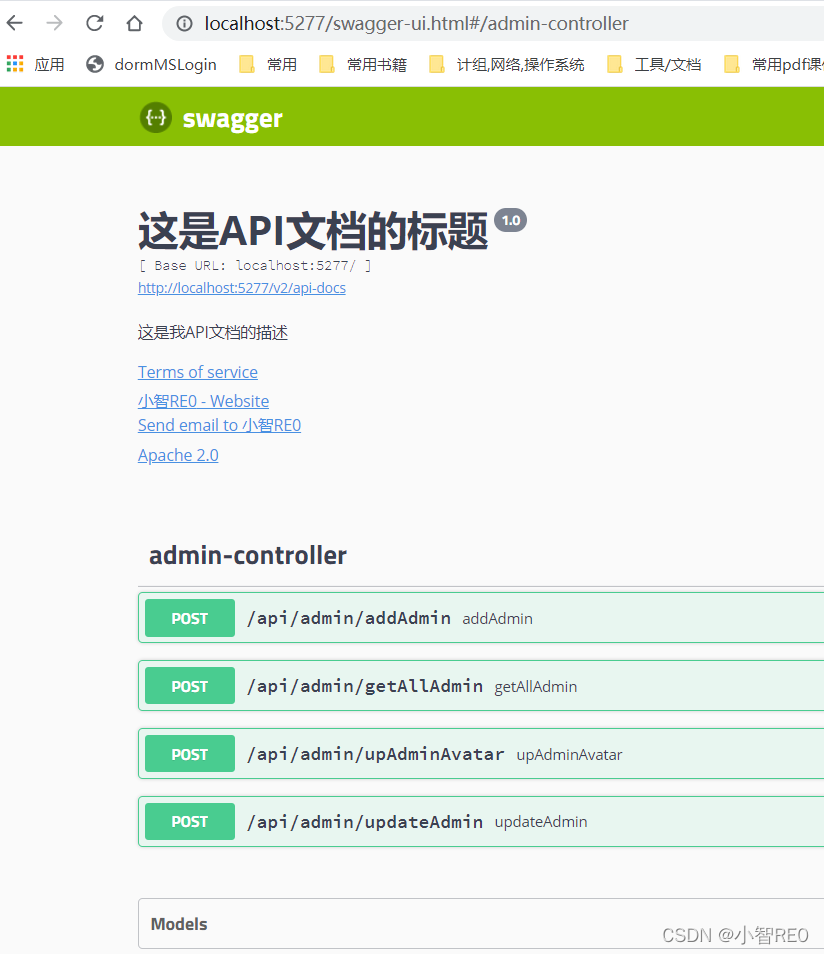The height and width of the screenshot is (954, 824).
Task: Click the browser back arrow
Action: tap(15, 23)
